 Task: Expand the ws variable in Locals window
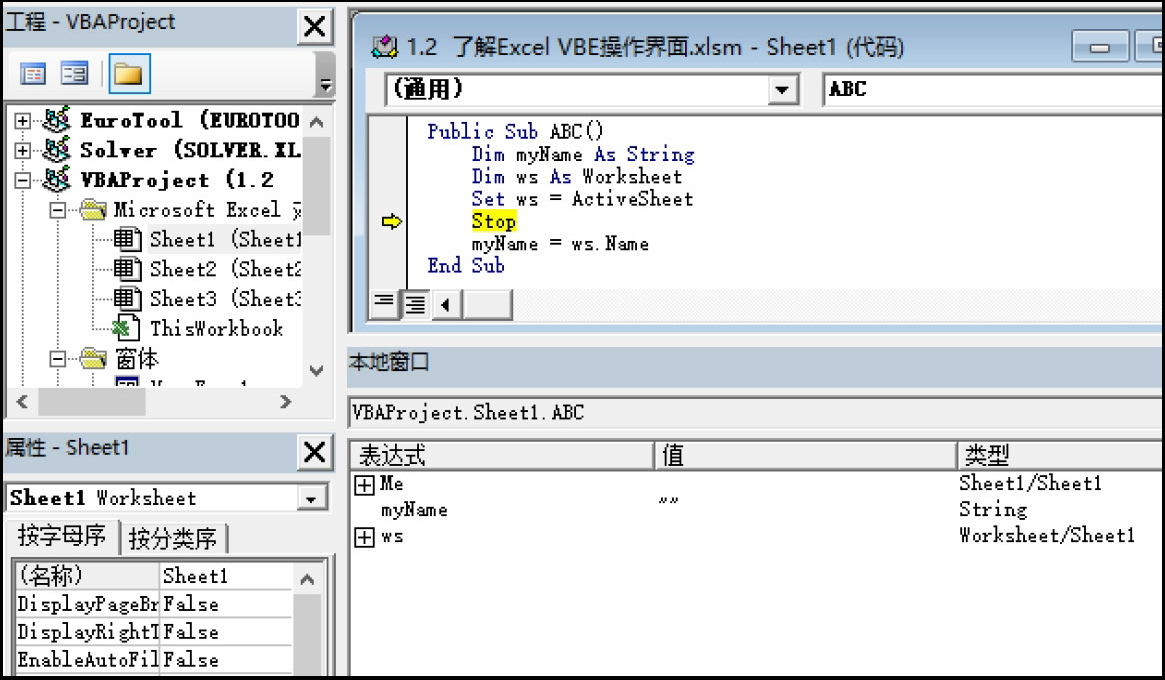tap(365, 537)
